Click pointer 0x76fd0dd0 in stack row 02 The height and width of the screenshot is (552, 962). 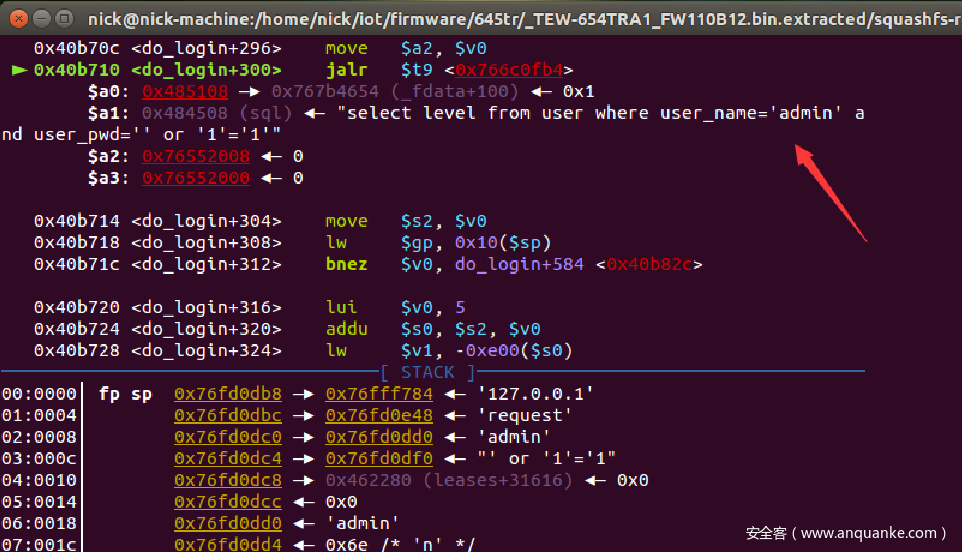[x=379, y=437]
